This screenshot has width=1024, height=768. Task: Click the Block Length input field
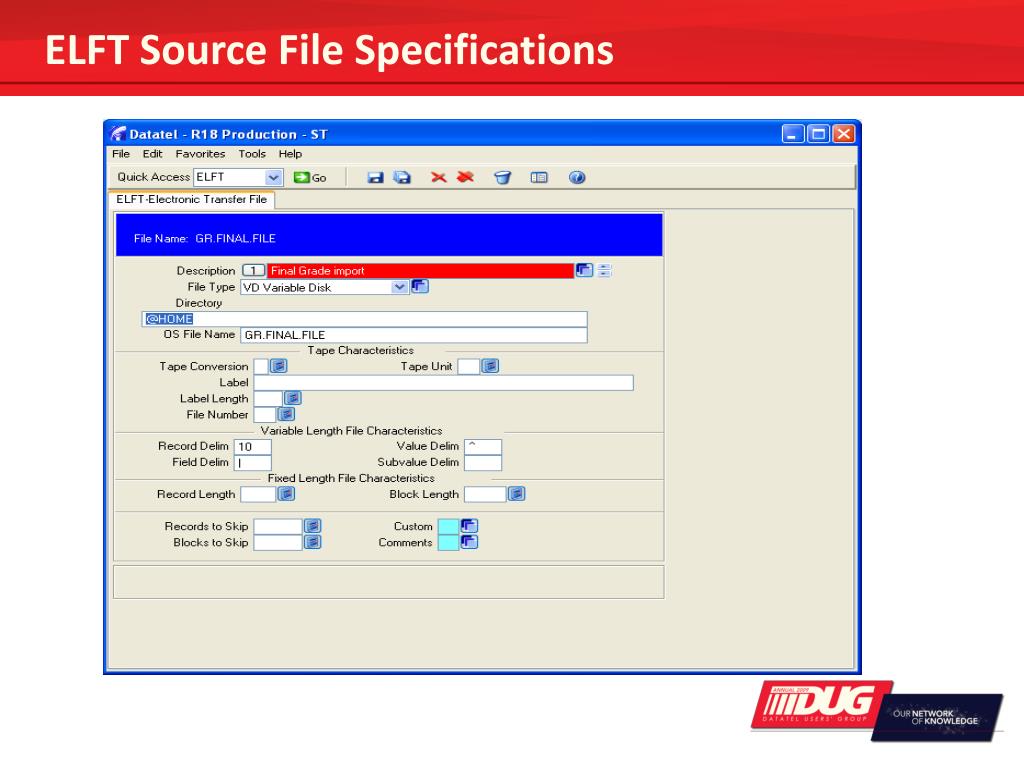pos(485,494)
